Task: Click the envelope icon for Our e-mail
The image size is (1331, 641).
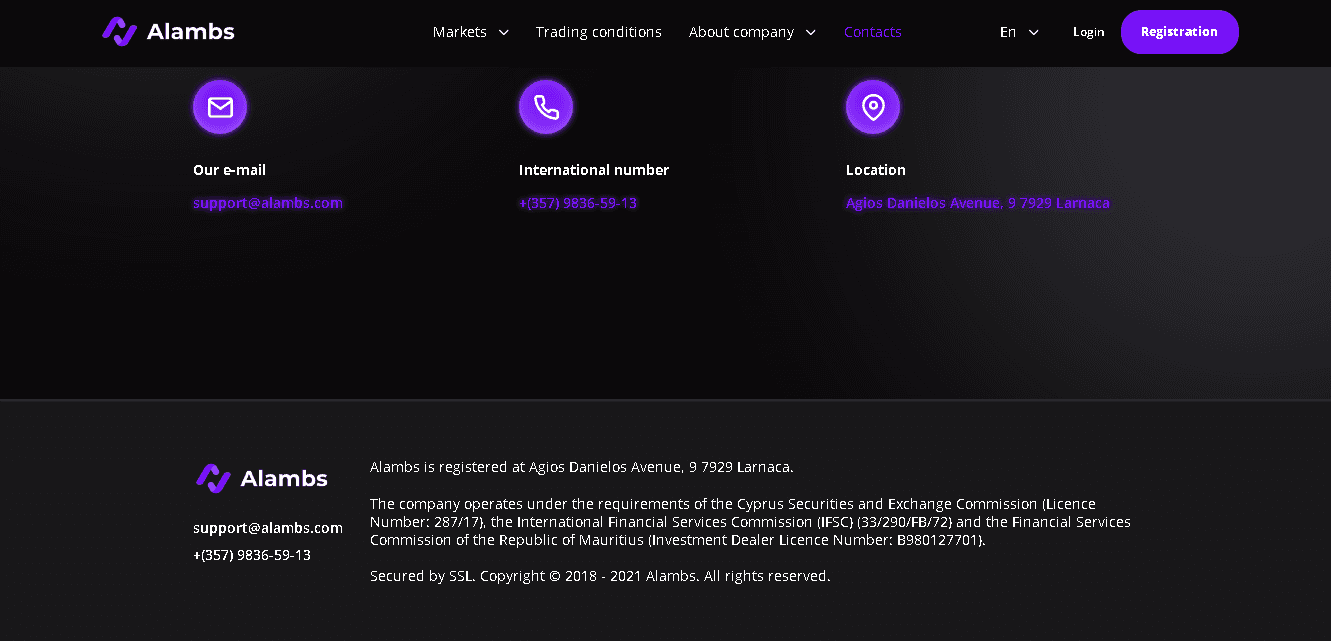Action: tap(219, 106)
